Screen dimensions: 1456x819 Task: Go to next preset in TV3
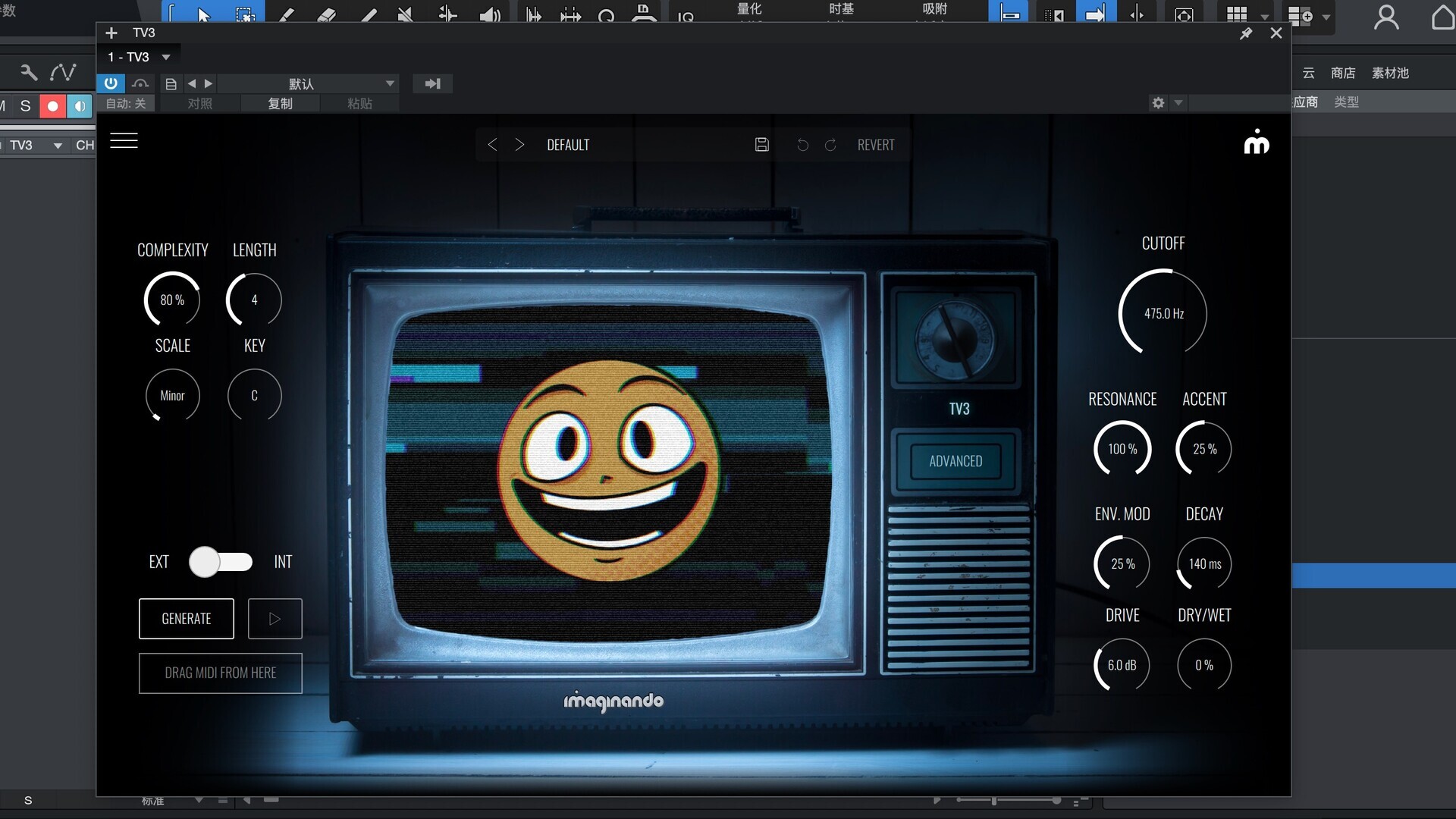pyautogui.click(x=519, y=145)
